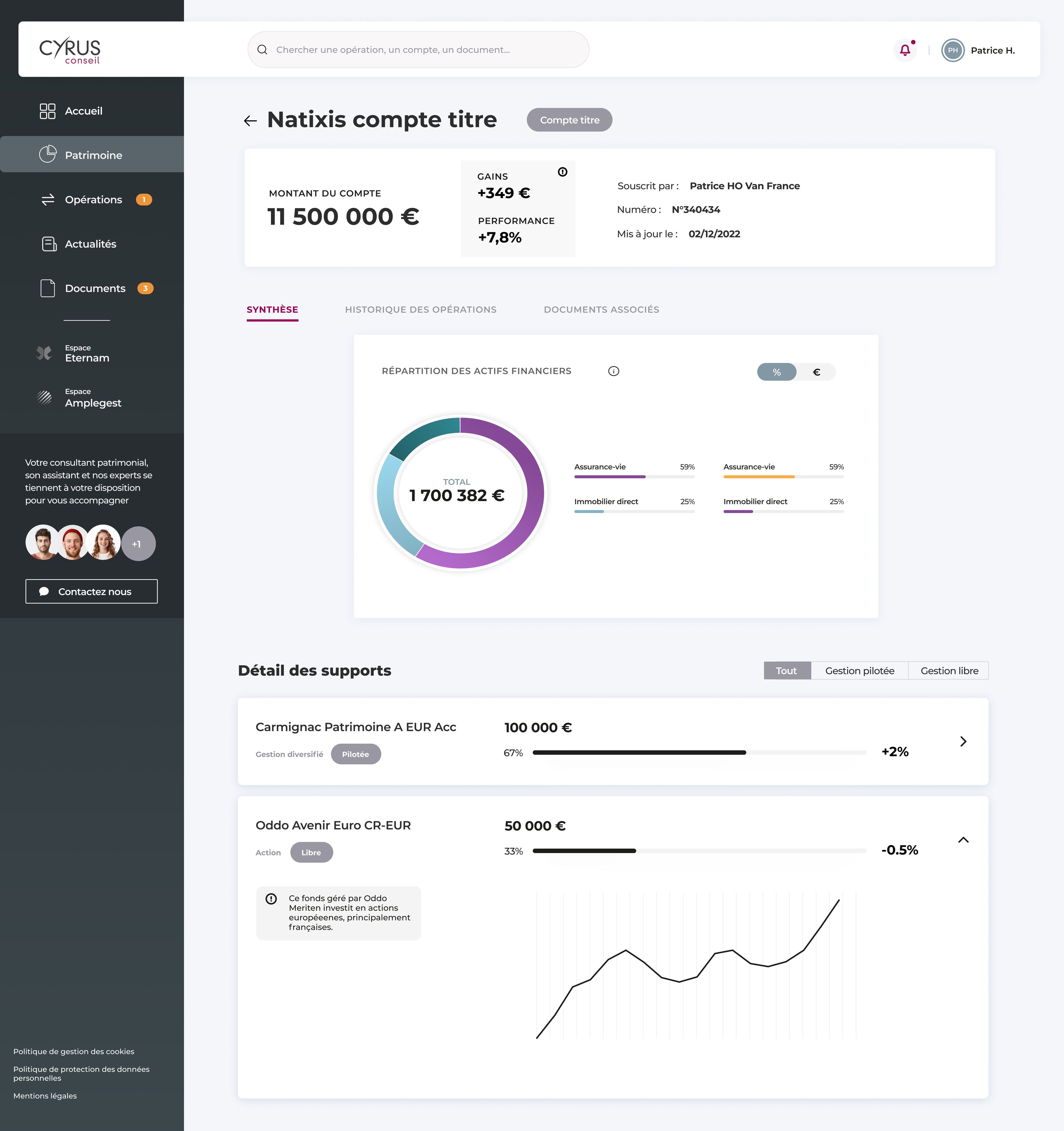Click the search magnifier icon

tap(262, 49)
